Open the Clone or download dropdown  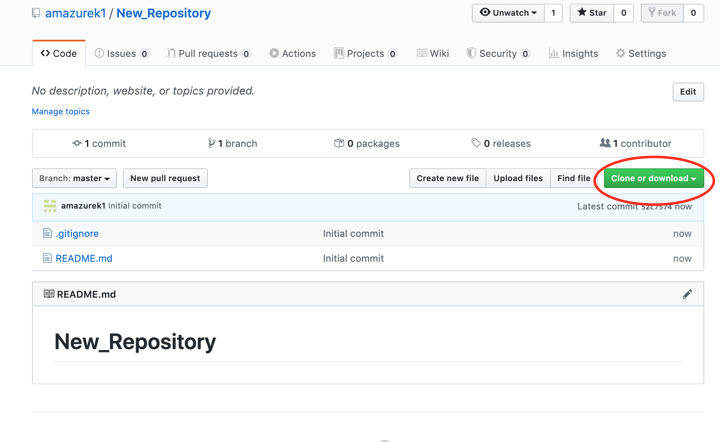[653, 178]
